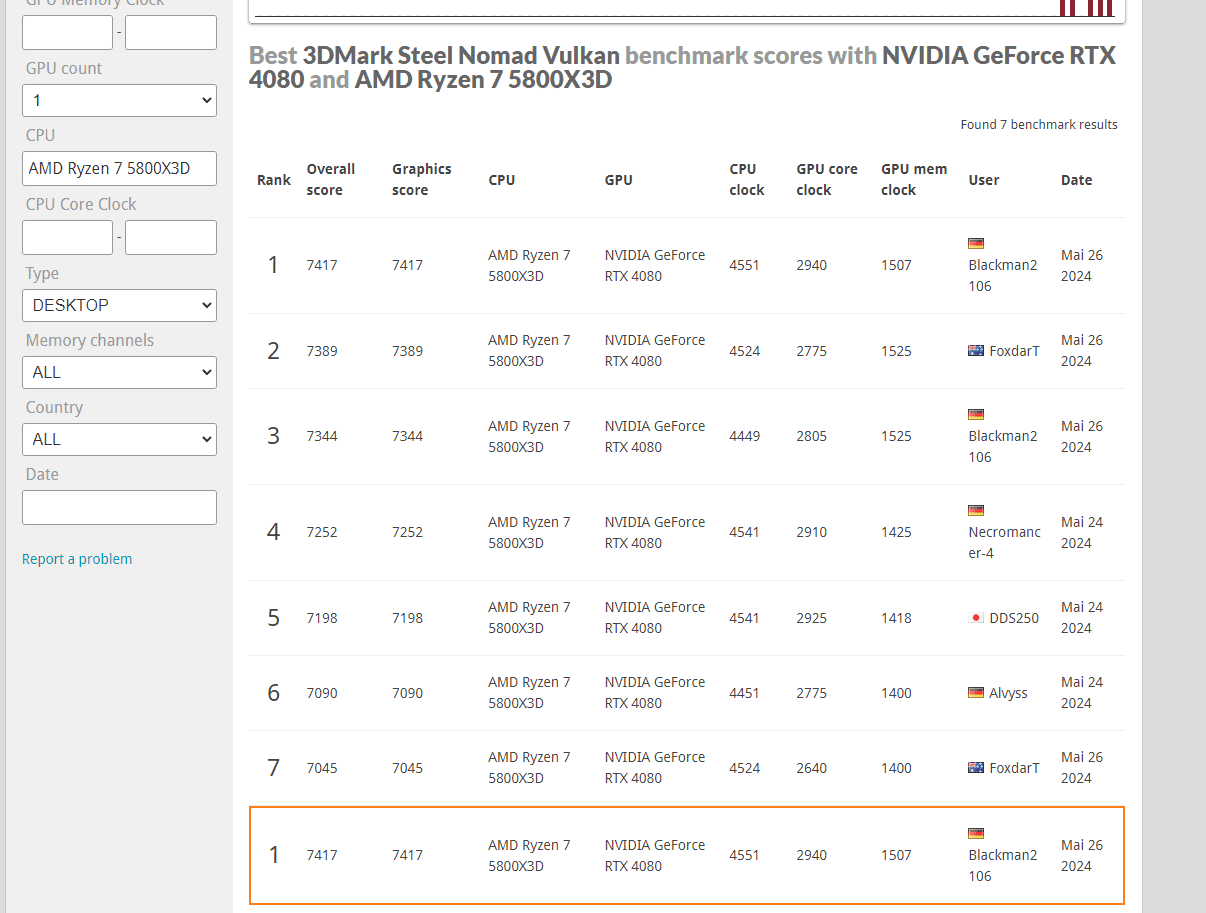Image resolution: width=1206 pixels, height=913 pixels.
Task: Click overall score 7389
Action: [322, 351]
